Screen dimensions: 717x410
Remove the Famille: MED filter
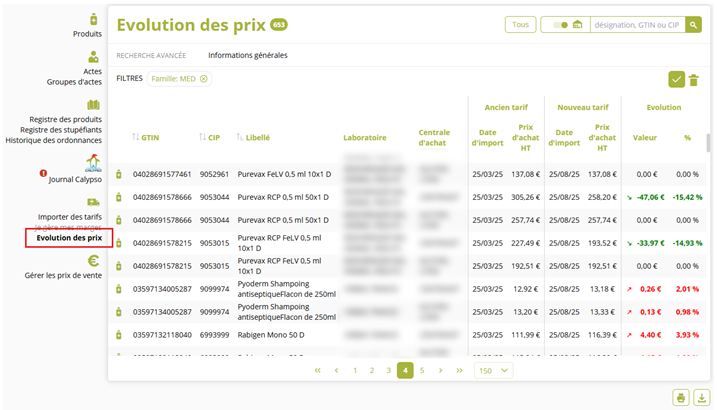(x=203, y=79)
